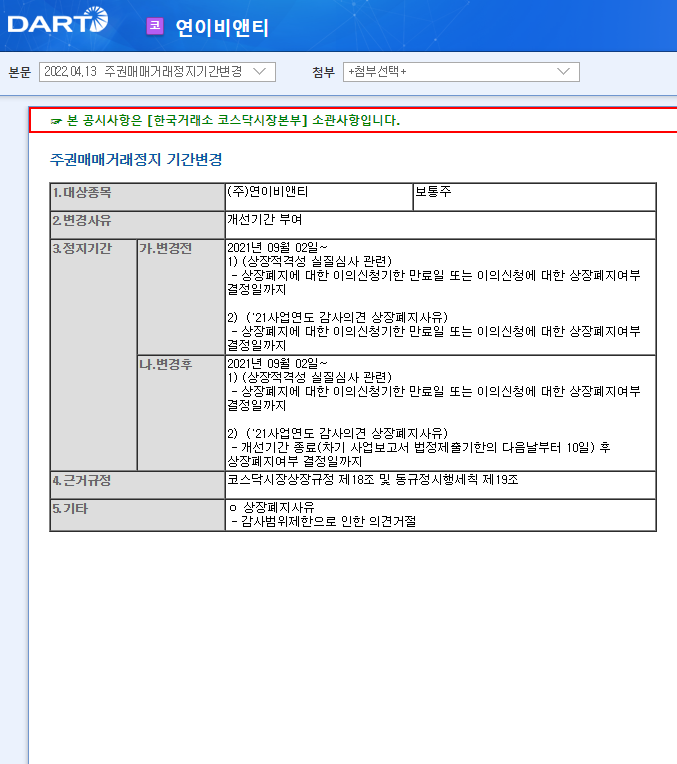Click the green hand pointer icon in notice
The height and width of the screenshot is (764, 677).
point(56,121)
